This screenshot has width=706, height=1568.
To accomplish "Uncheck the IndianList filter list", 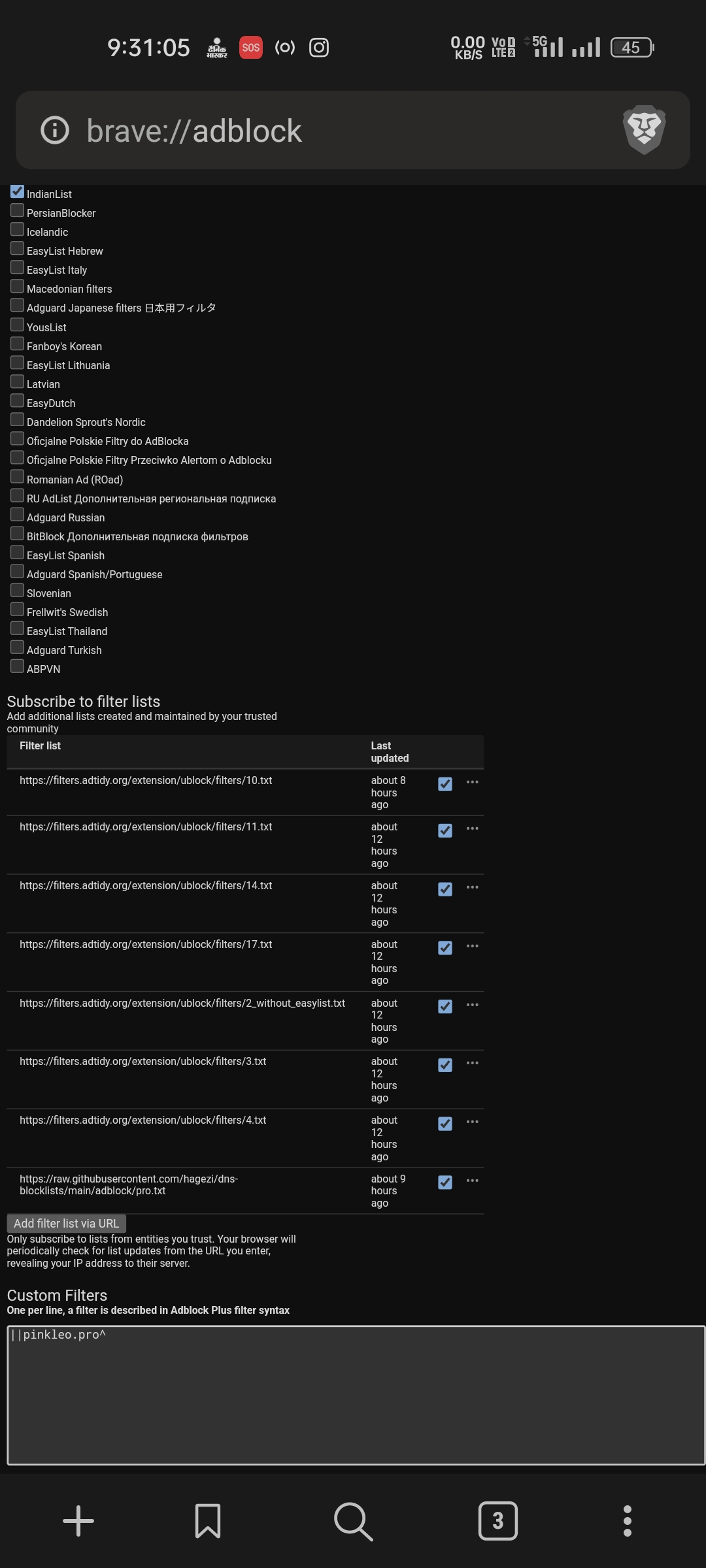I will click(x=17, y=191).
